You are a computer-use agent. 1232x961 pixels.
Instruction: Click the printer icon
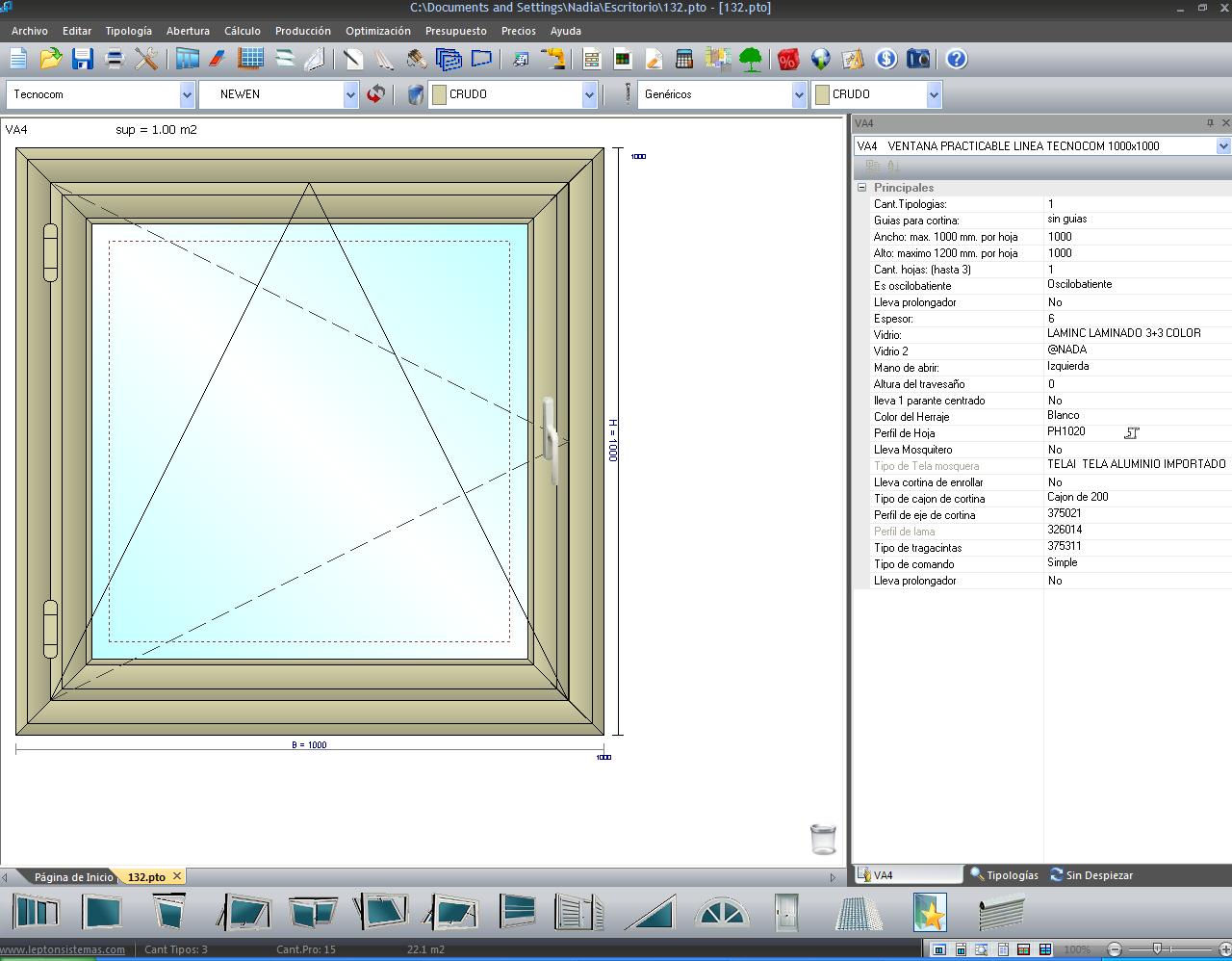pos(115,60)
